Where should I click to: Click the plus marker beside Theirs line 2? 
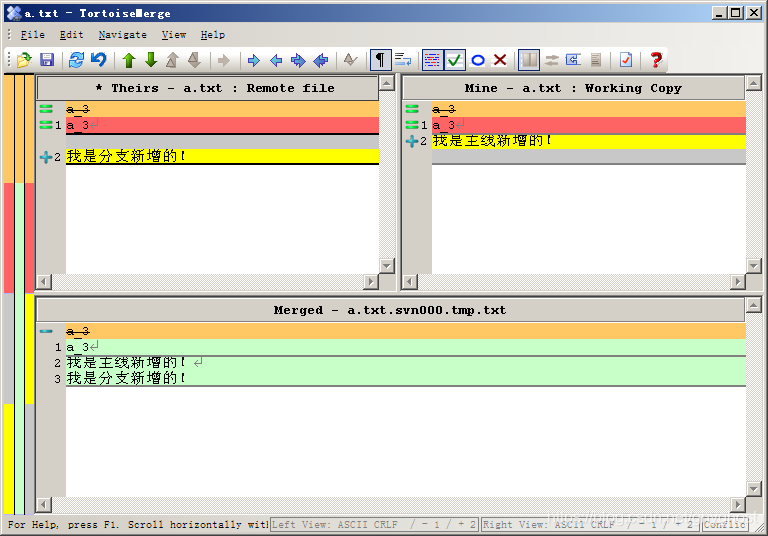(46, 157)
